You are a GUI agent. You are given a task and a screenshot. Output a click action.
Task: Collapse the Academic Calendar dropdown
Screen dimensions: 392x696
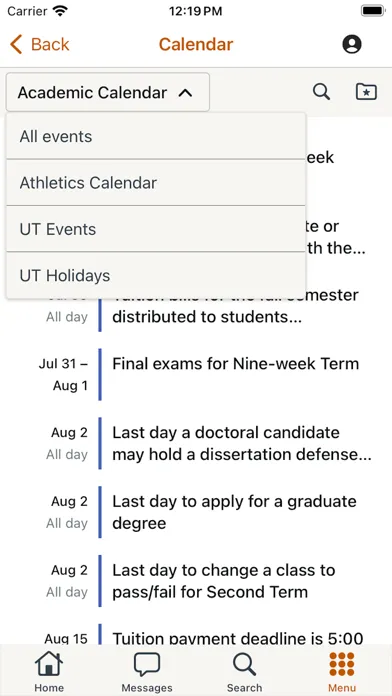coord(107,92)
